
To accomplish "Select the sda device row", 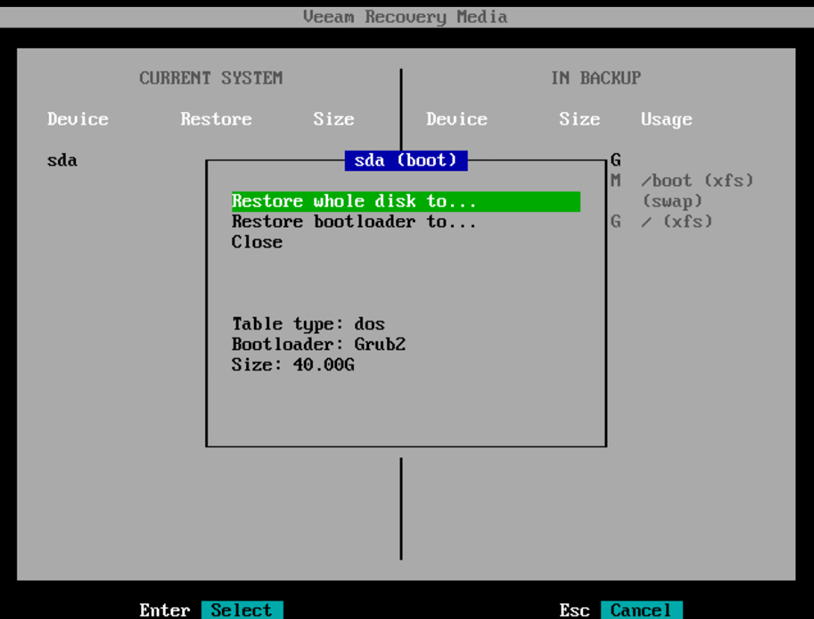I will point(62,160).
